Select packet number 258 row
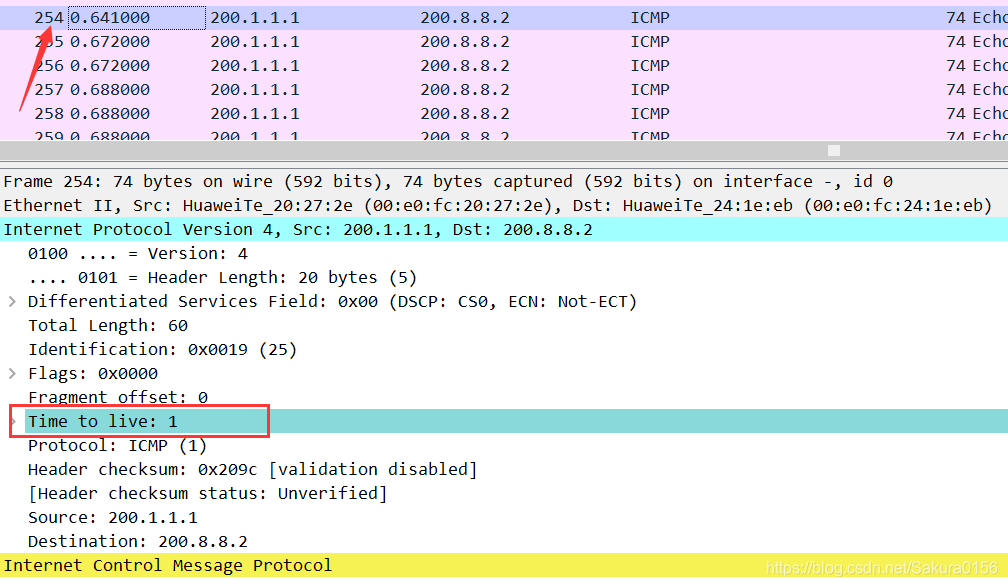This screenshot has height=587, width=1008. 504,113
